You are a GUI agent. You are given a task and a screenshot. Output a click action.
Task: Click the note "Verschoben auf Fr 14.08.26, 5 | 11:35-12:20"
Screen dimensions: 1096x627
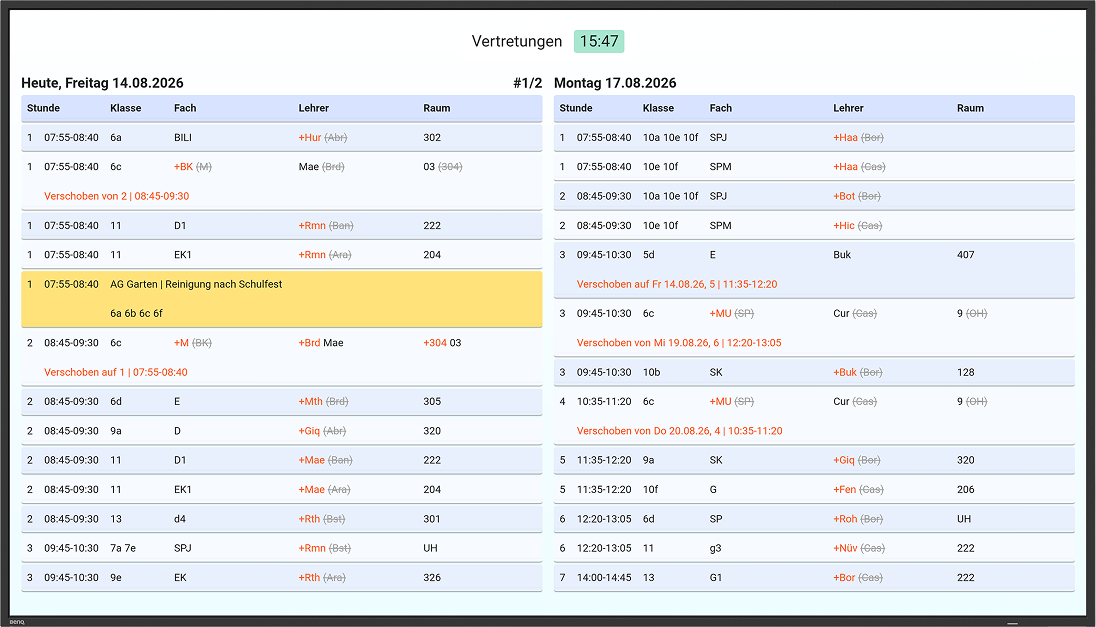[x=677, y=284]
